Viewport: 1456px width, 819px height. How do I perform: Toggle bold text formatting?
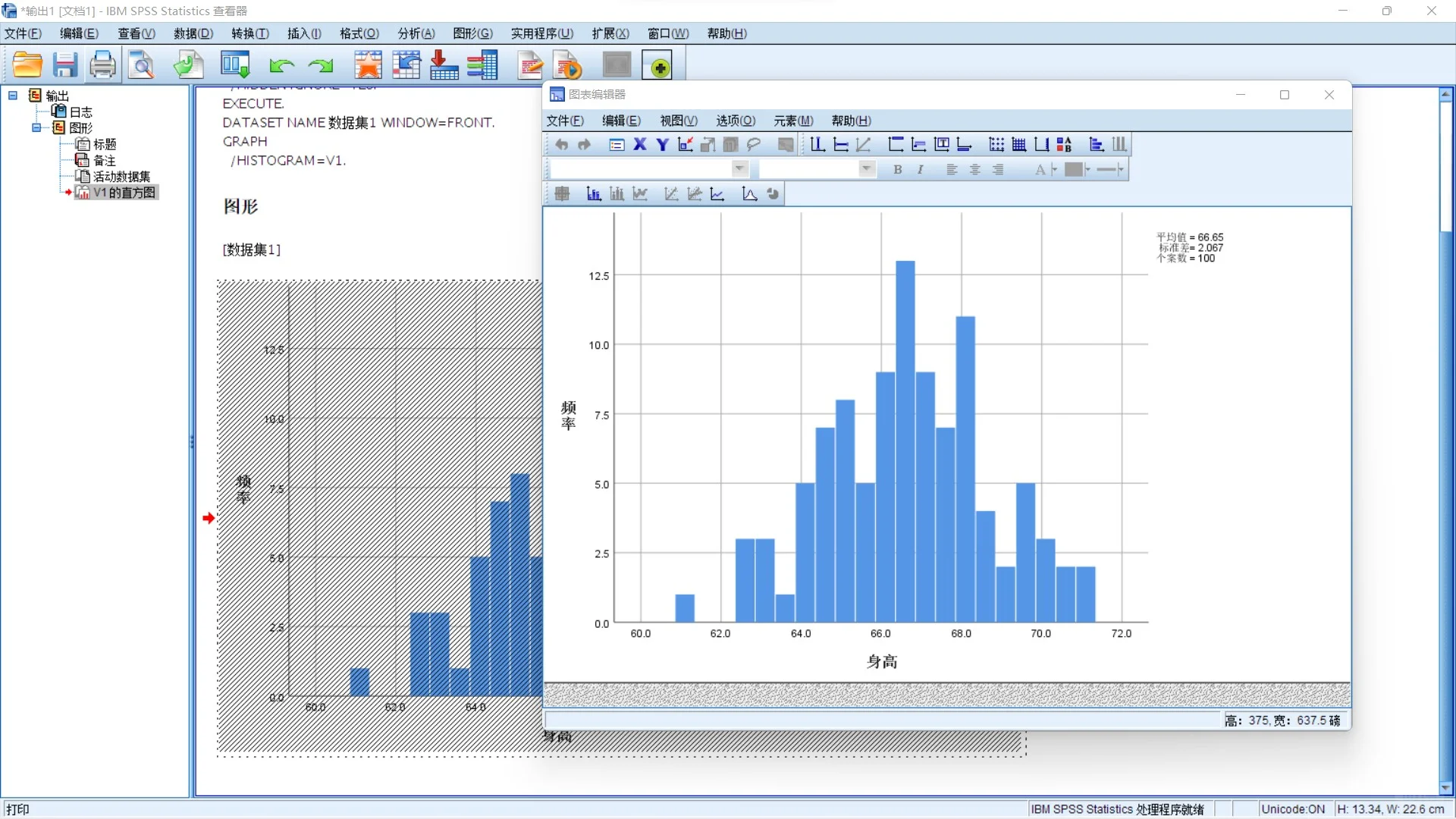898,170
